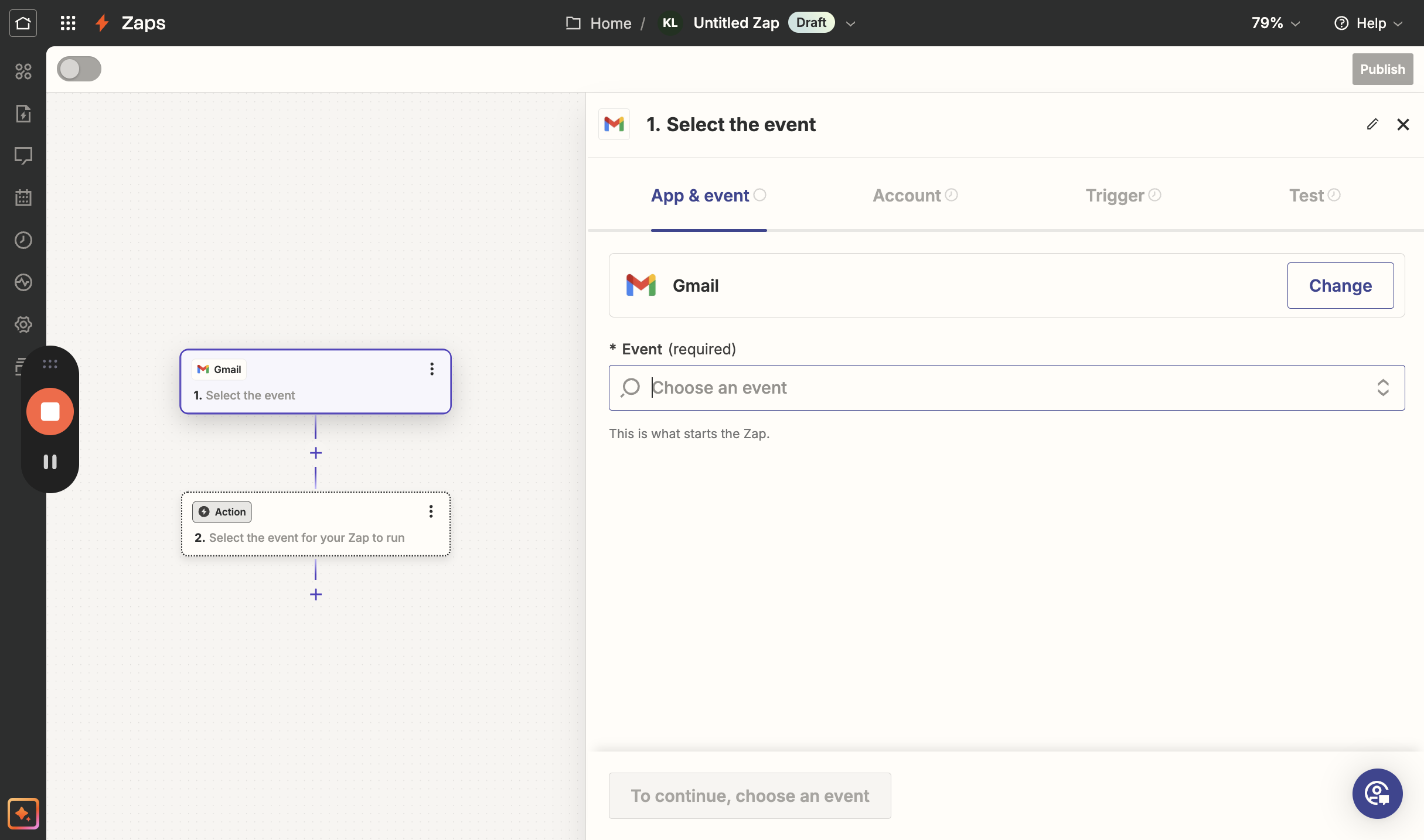Close the step editor panel
Screen dimensions: 1424x840
(1403, 124)
